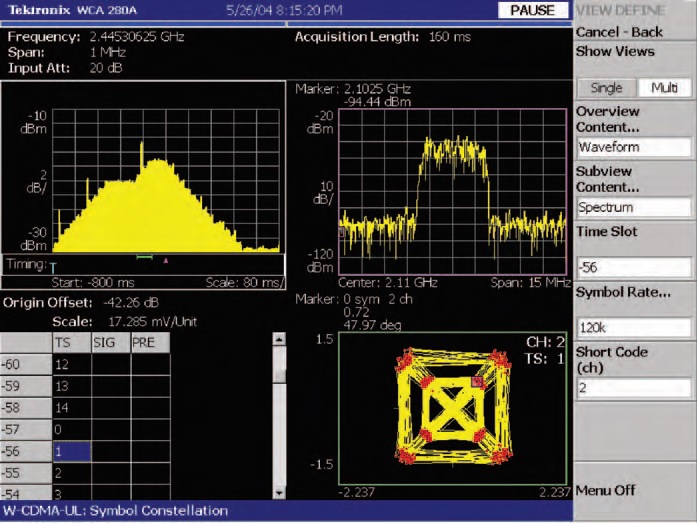Viewport: 697px width, 523px height.
Task: Click the pink marker on Timing bar
Action: point(166,260)
